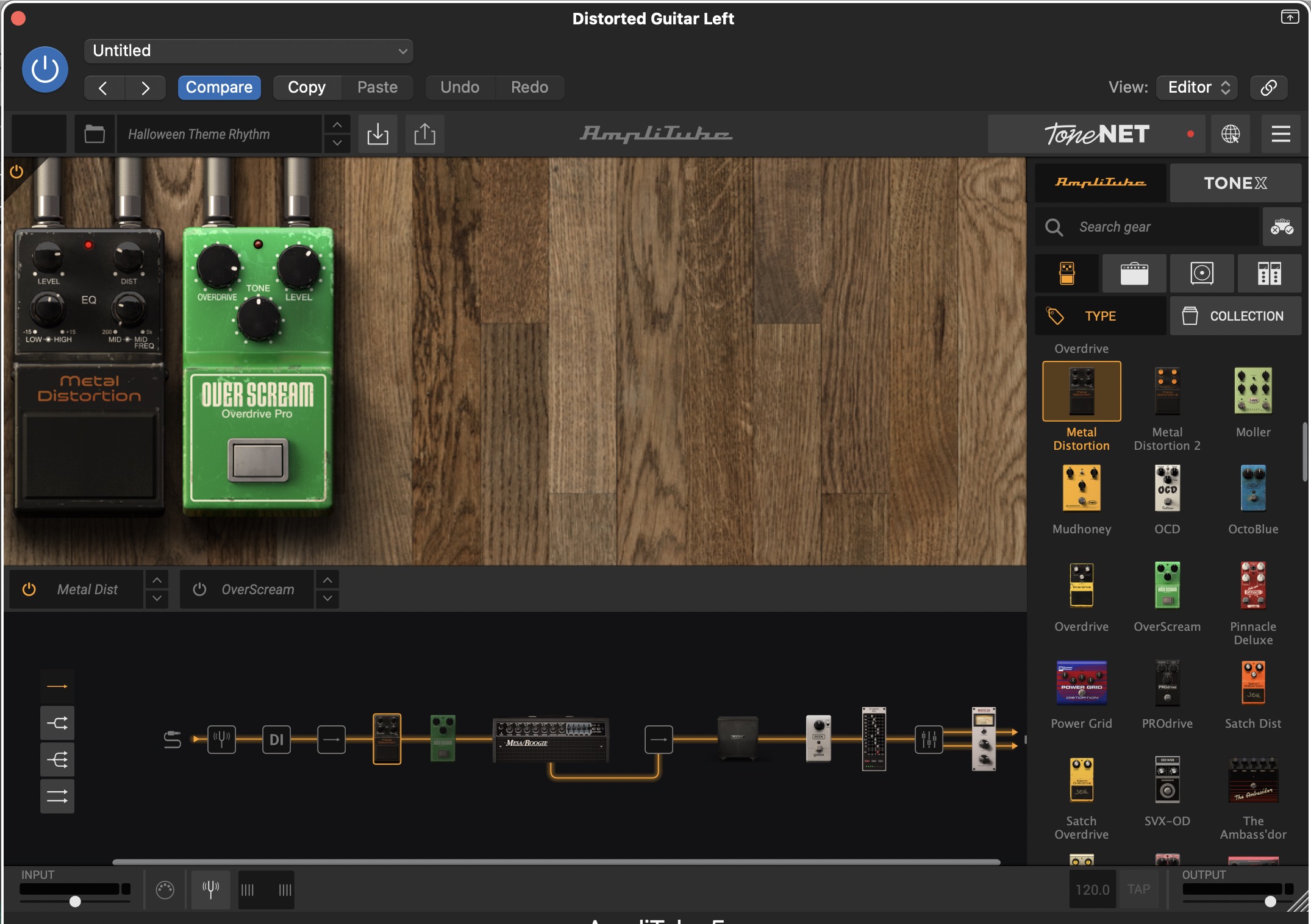
Task: Click the INPUT level slider handle
Action: [75, 901]
